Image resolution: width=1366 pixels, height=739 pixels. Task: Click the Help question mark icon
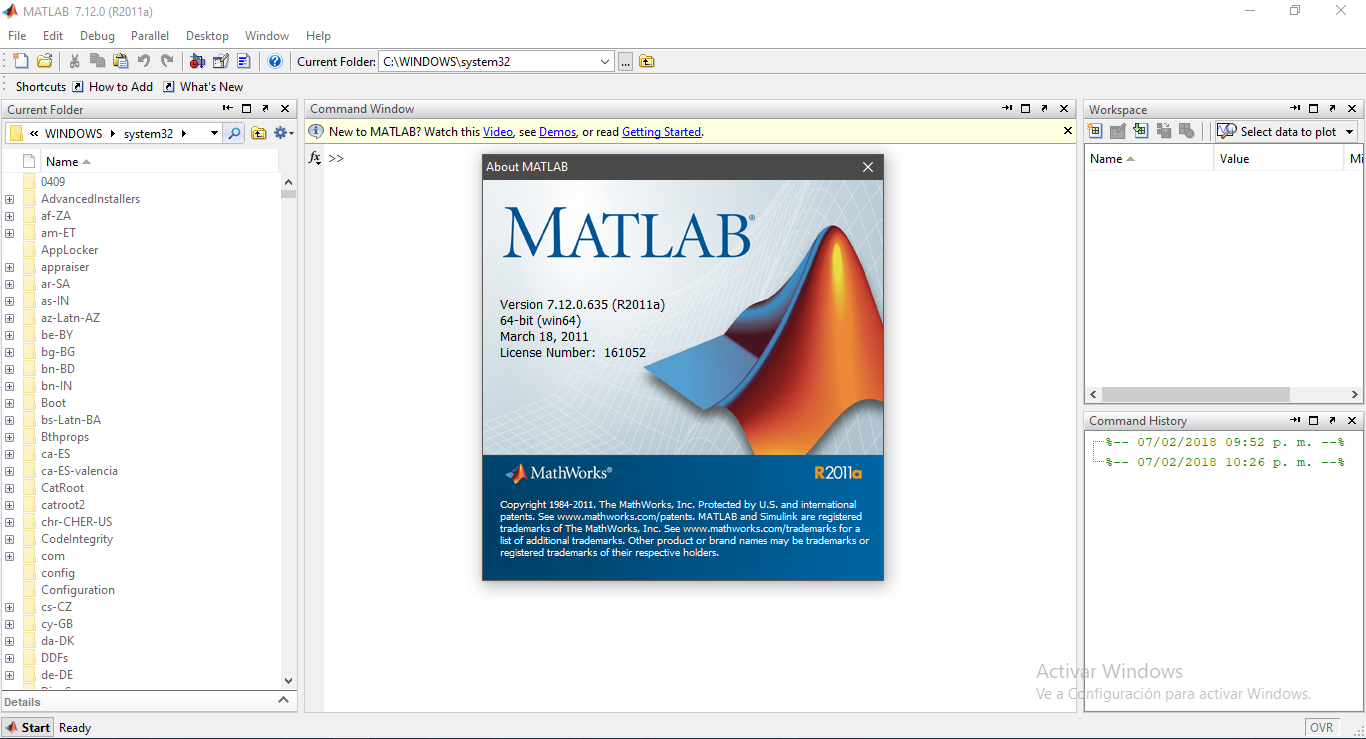point(273,60)
